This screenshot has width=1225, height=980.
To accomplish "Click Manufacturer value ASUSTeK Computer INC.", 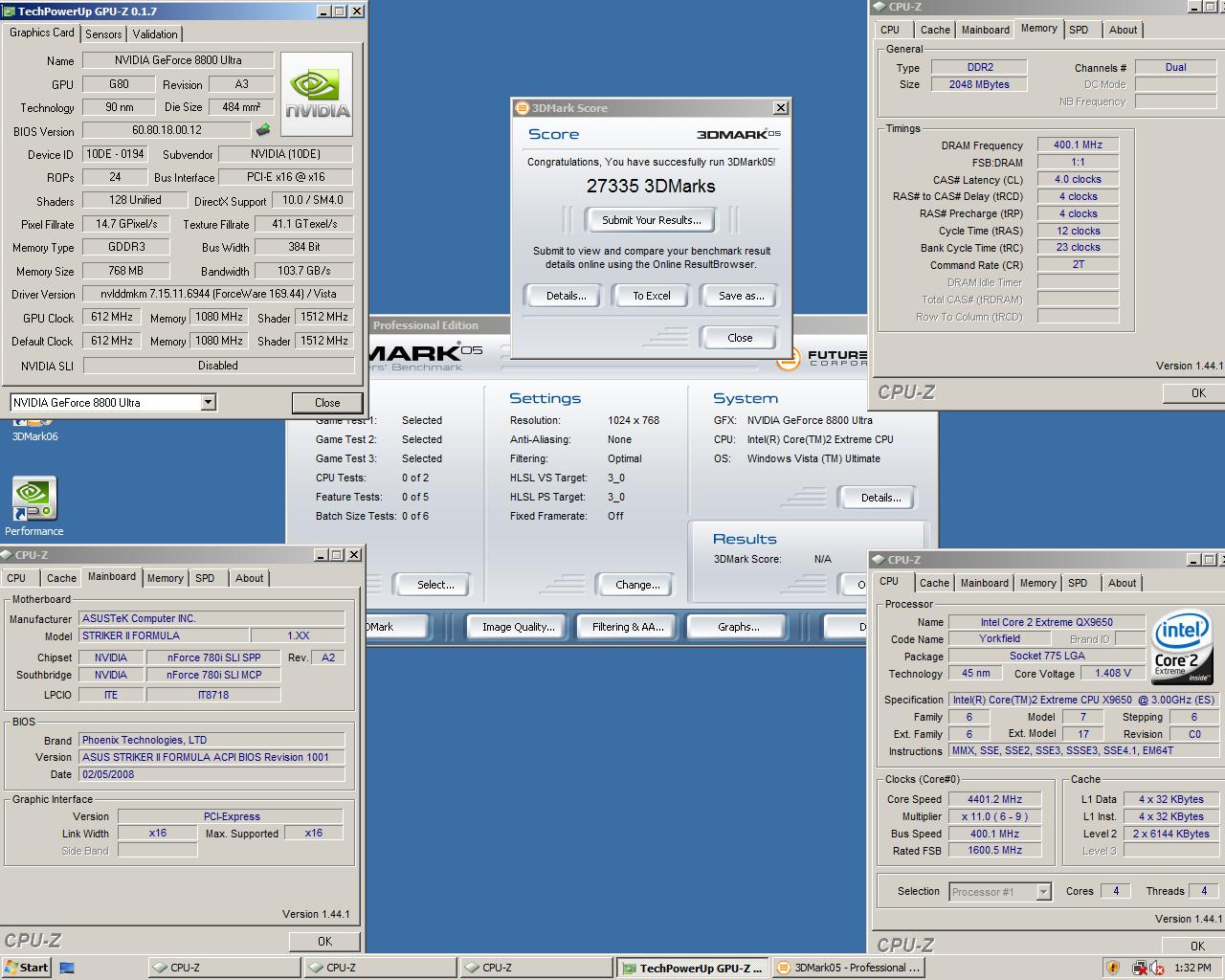I will click(212, 618).
